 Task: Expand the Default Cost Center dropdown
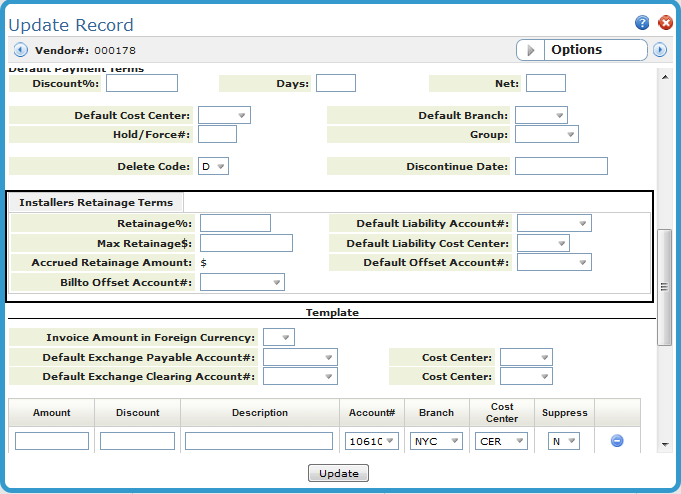coord(224,115)
